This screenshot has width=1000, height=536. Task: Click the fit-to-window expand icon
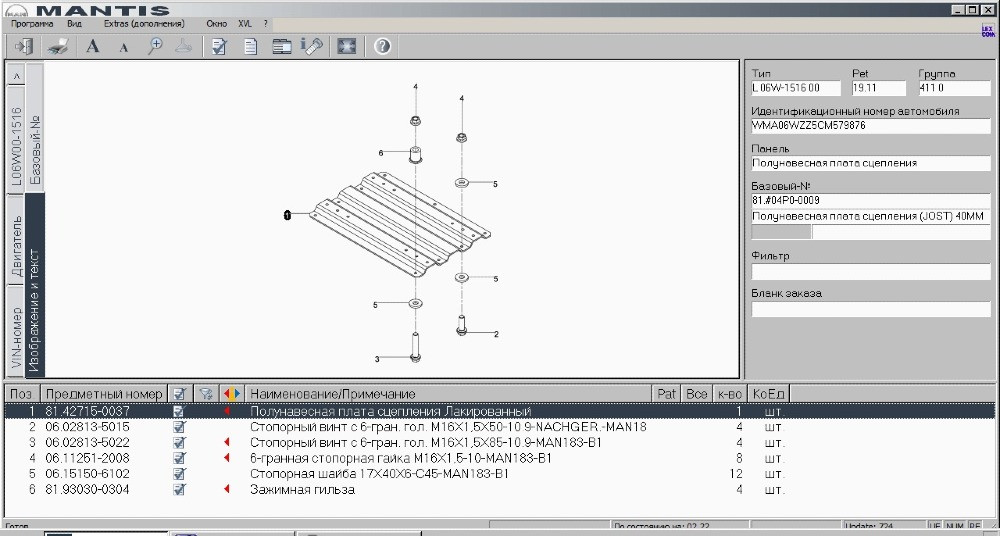347,46
